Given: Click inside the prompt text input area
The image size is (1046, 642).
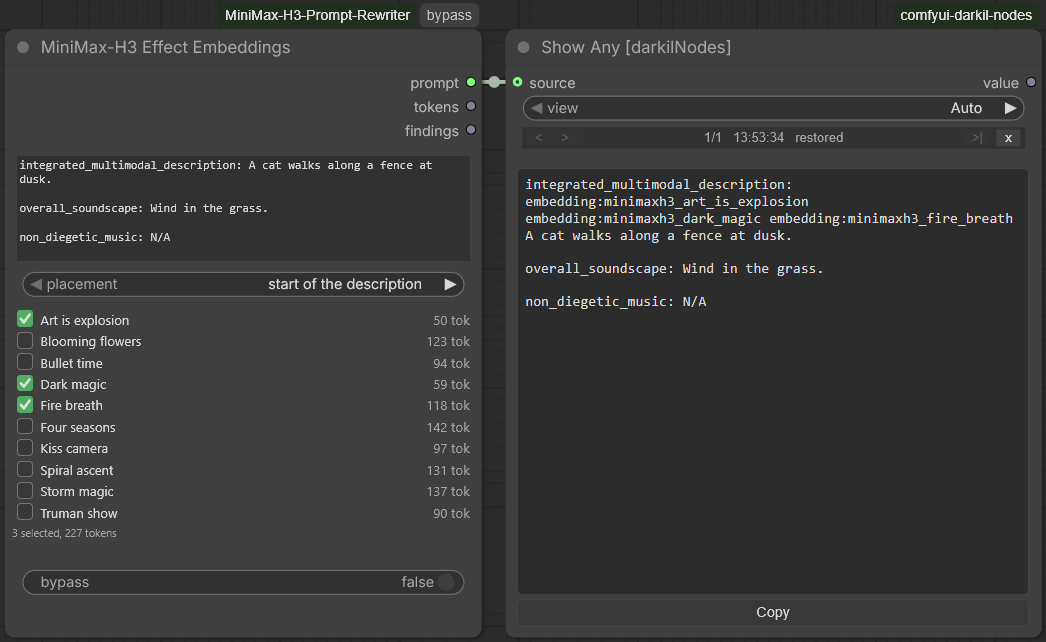Looking at the screenshot, I should (x=243, y=208).
